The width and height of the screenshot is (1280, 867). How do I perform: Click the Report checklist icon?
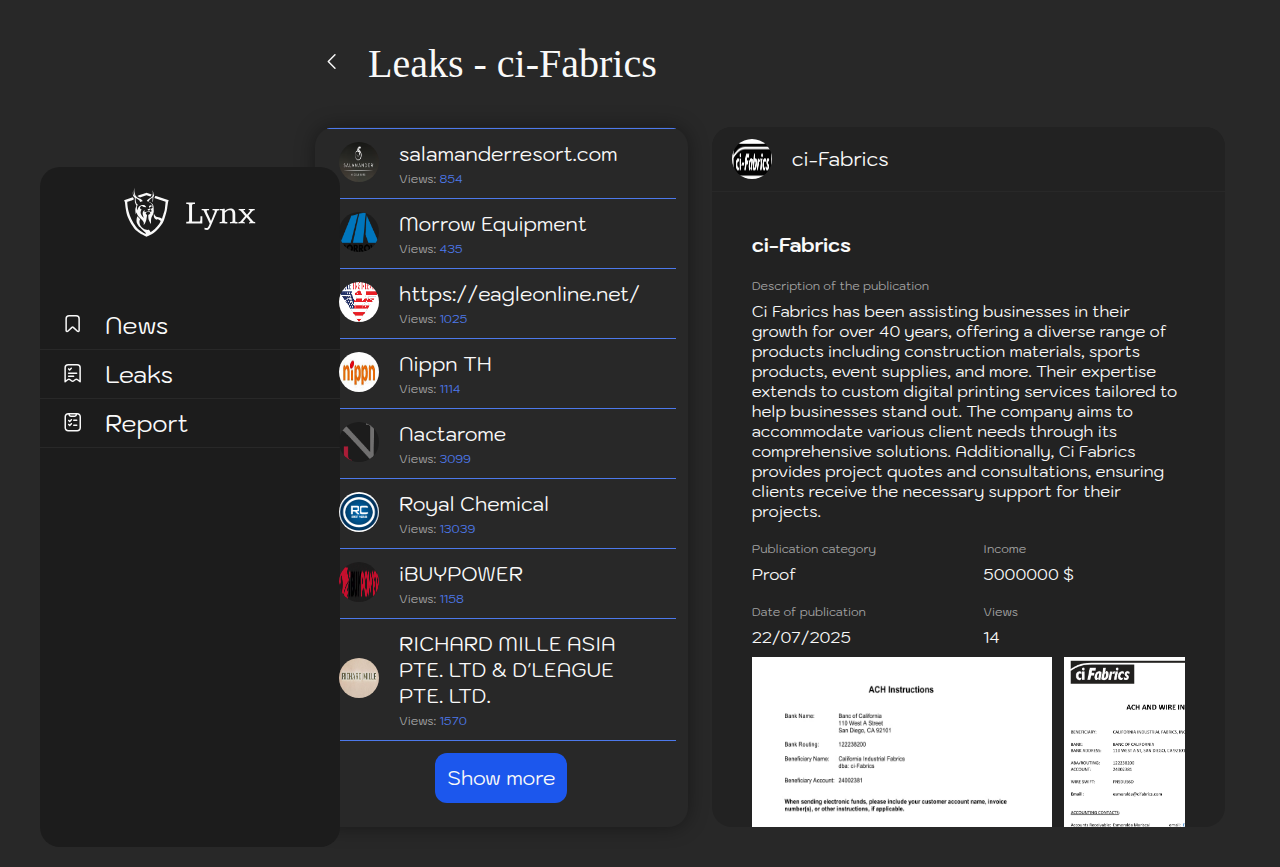click(x=72, y=422)
